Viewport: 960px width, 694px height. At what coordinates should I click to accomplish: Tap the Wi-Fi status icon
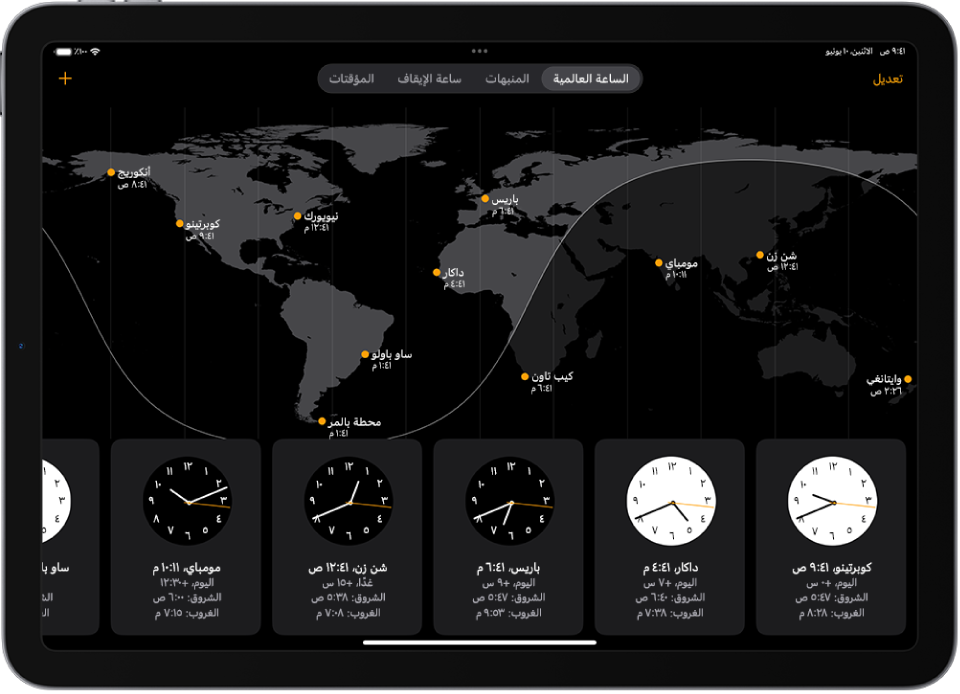pos(95,51)
